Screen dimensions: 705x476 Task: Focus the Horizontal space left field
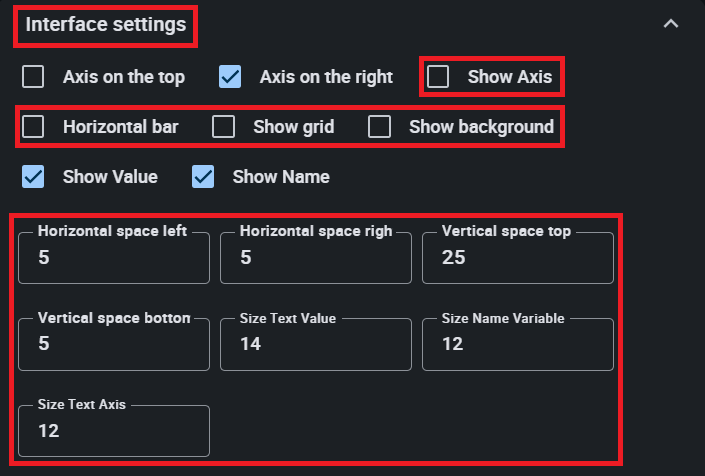[x=113, y=259]
